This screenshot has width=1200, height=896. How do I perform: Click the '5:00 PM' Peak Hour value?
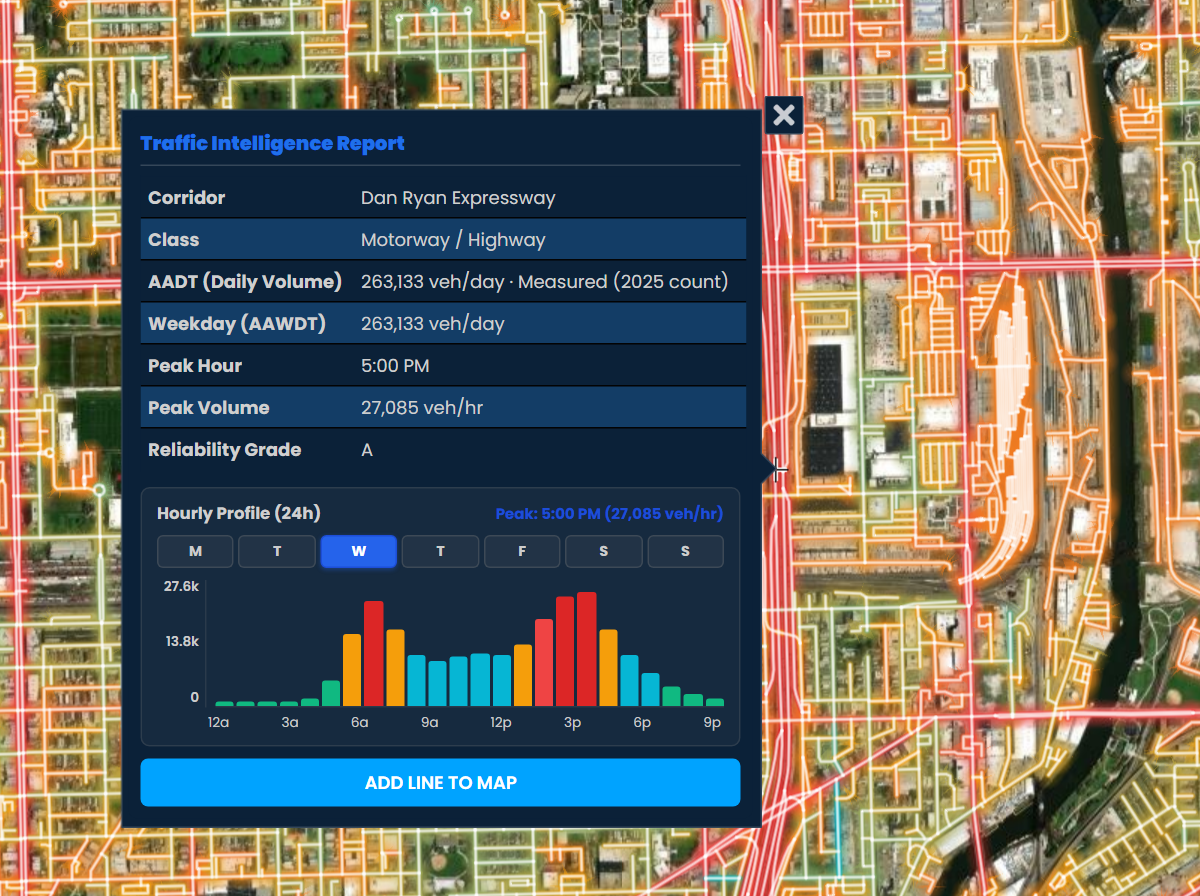395,366
